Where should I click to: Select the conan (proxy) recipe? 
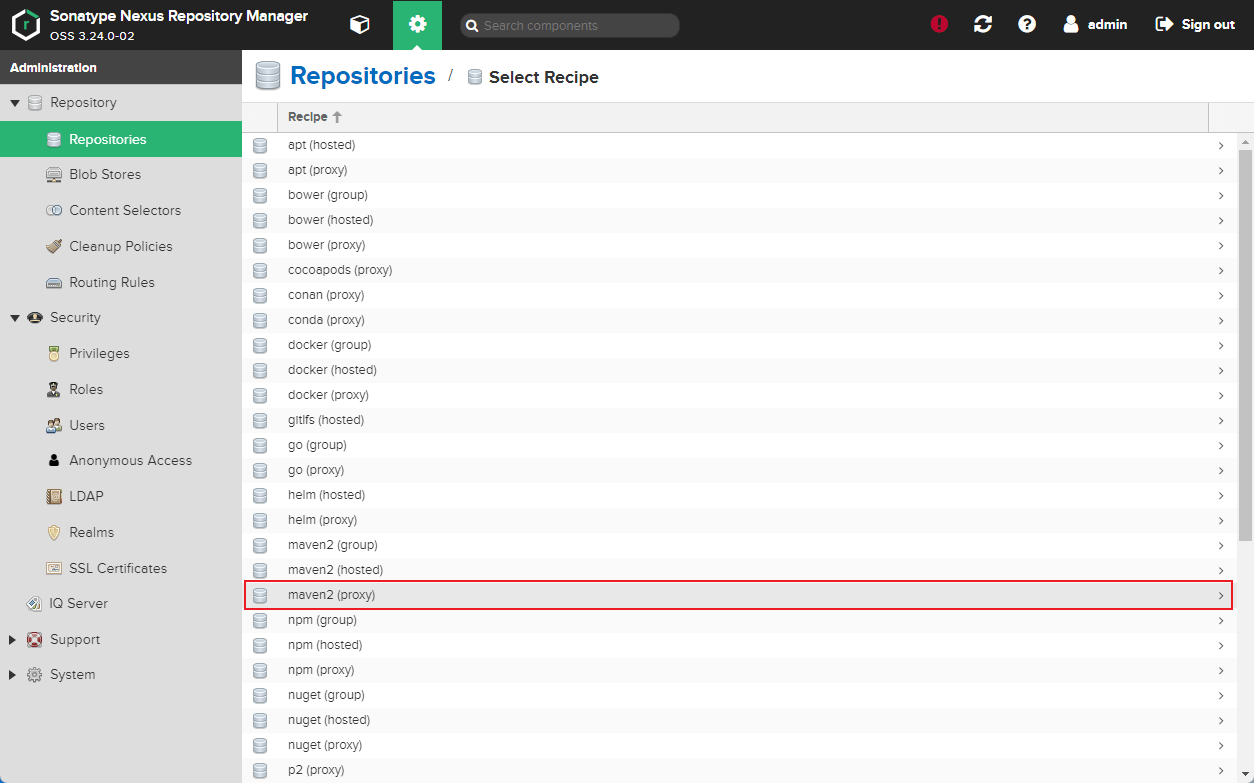click(x=739, y=295)
